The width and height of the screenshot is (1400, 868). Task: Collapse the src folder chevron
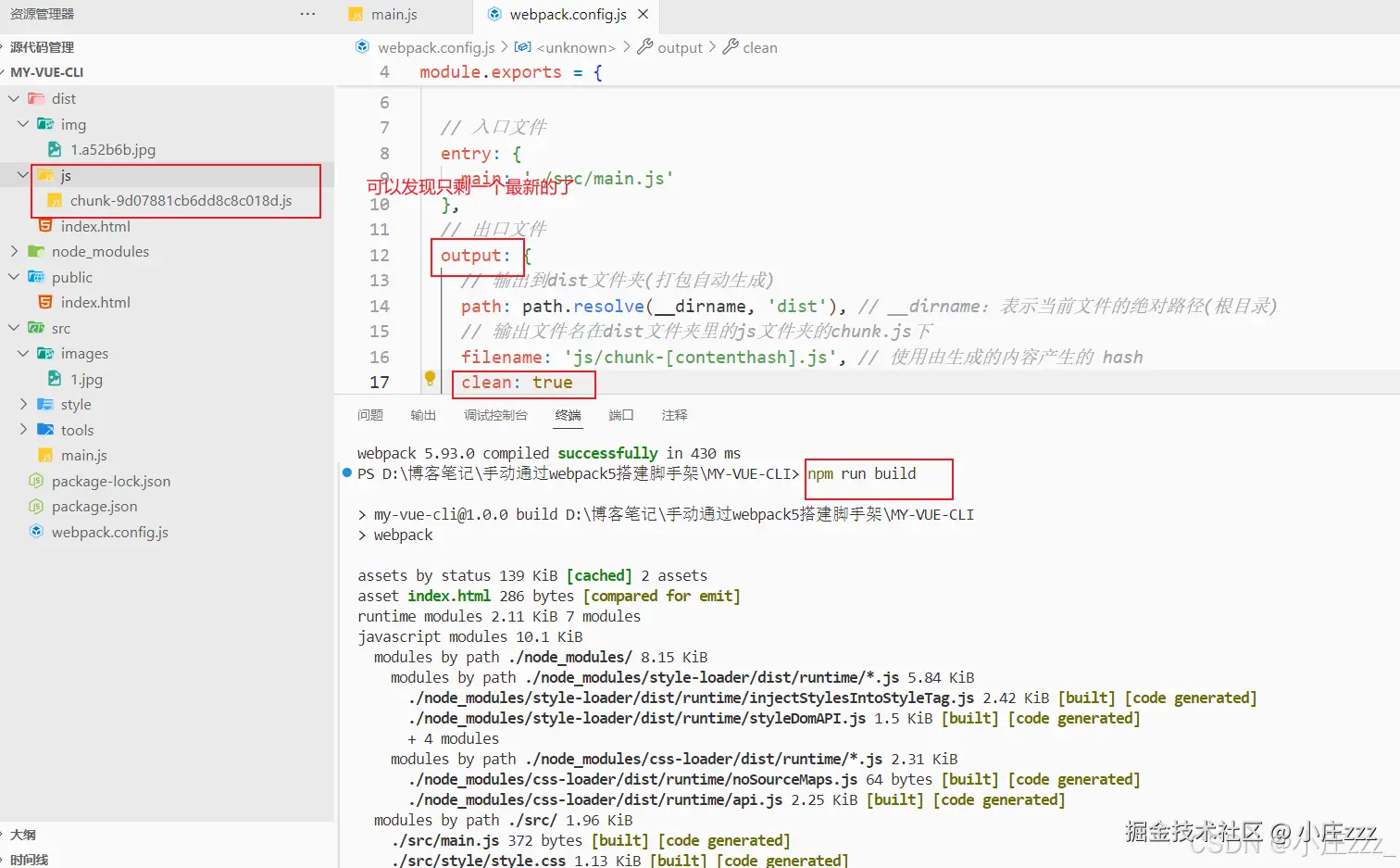click(x=14, y=328)
